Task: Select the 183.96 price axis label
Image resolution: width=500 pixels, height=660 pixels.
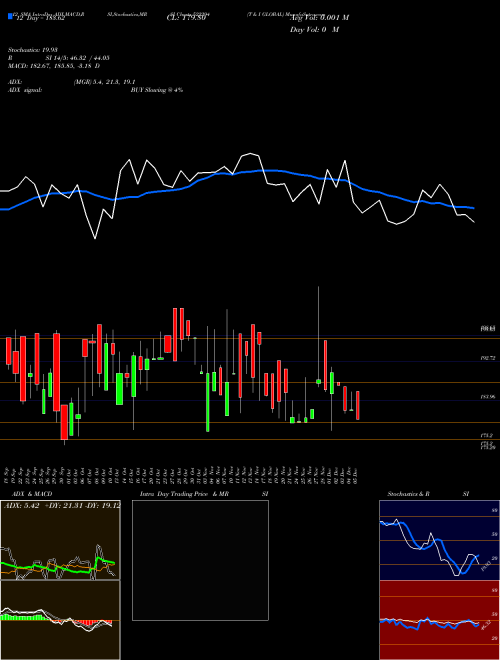Action: pyautogui.click(x=488, y=397)
